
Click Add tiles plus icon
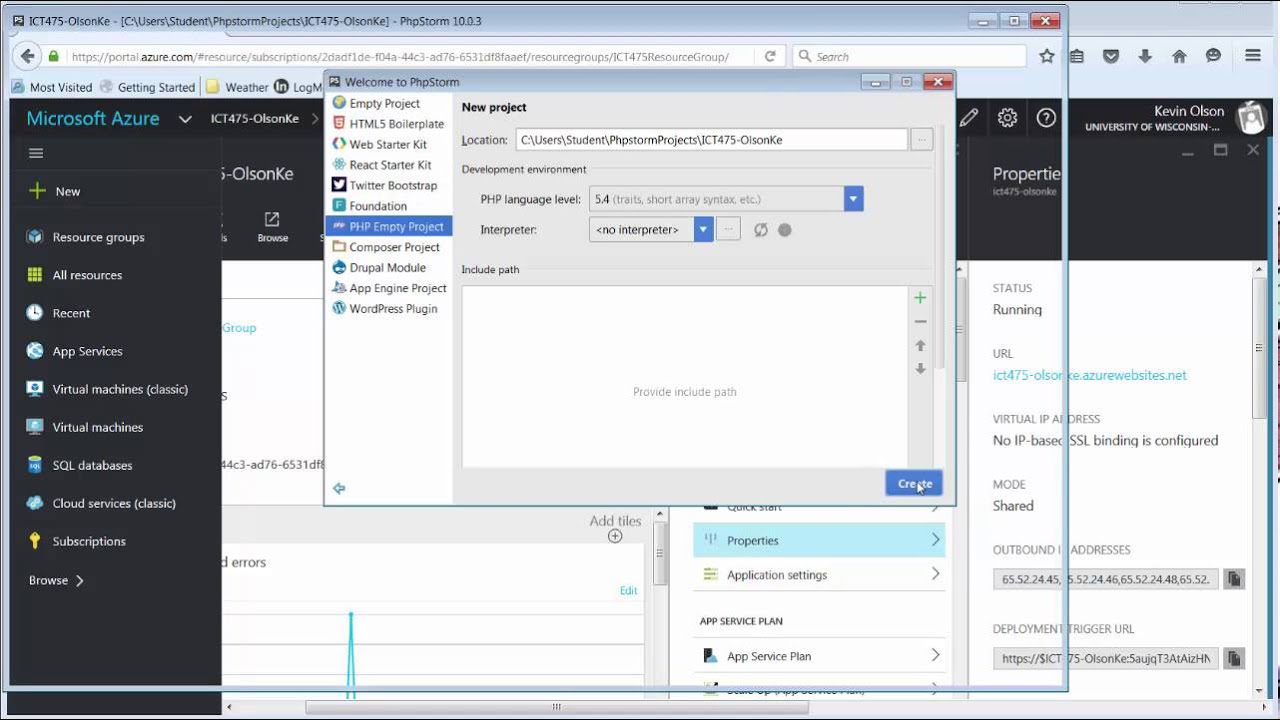(x=615, y=536)
